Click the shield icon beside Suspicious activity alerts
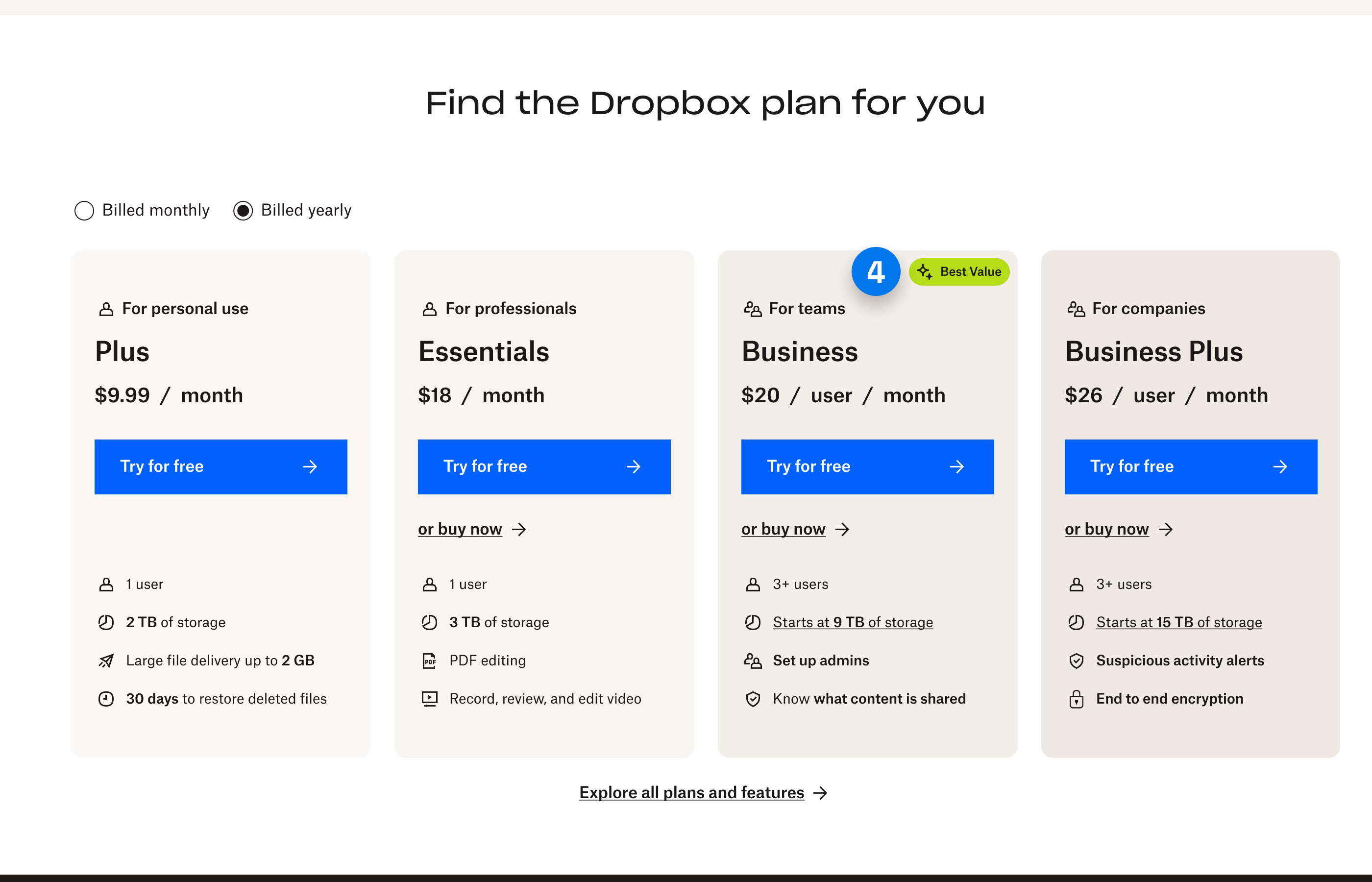1372x882 pixels. tap(1076, 661)
